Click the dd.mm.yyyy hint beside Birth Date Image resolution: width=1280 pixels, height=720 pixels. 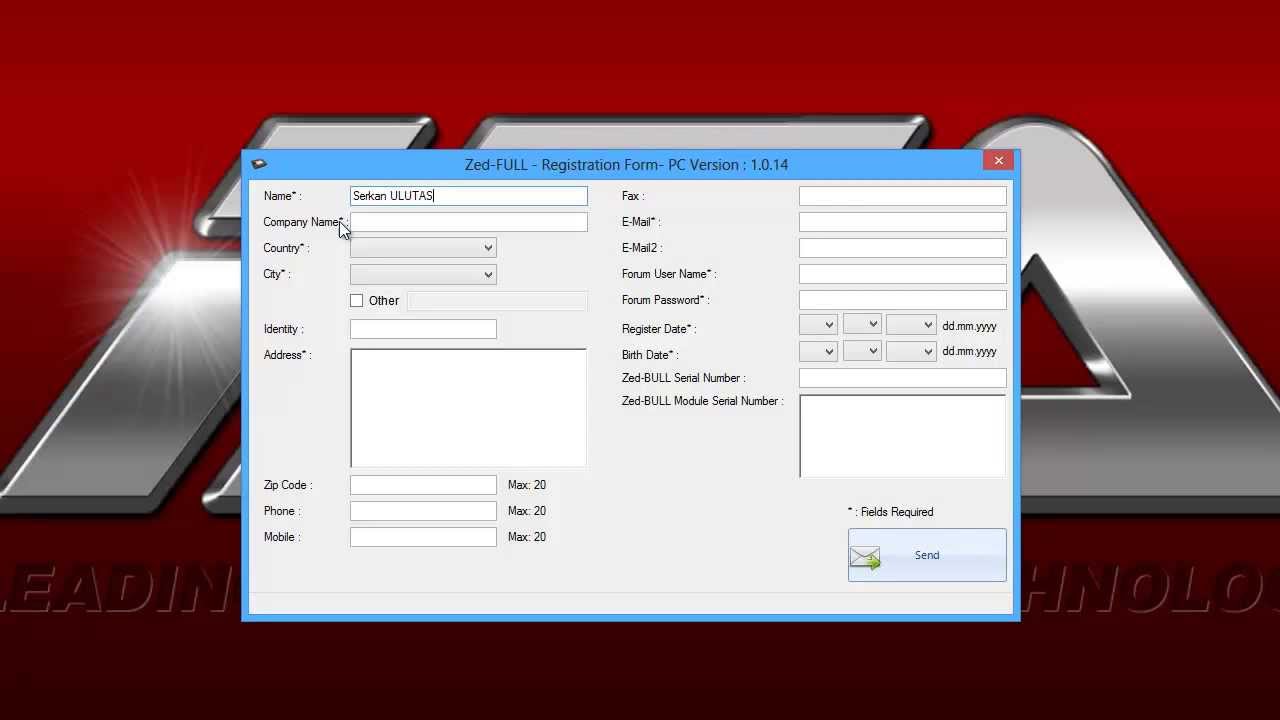(x=969, y=352)
